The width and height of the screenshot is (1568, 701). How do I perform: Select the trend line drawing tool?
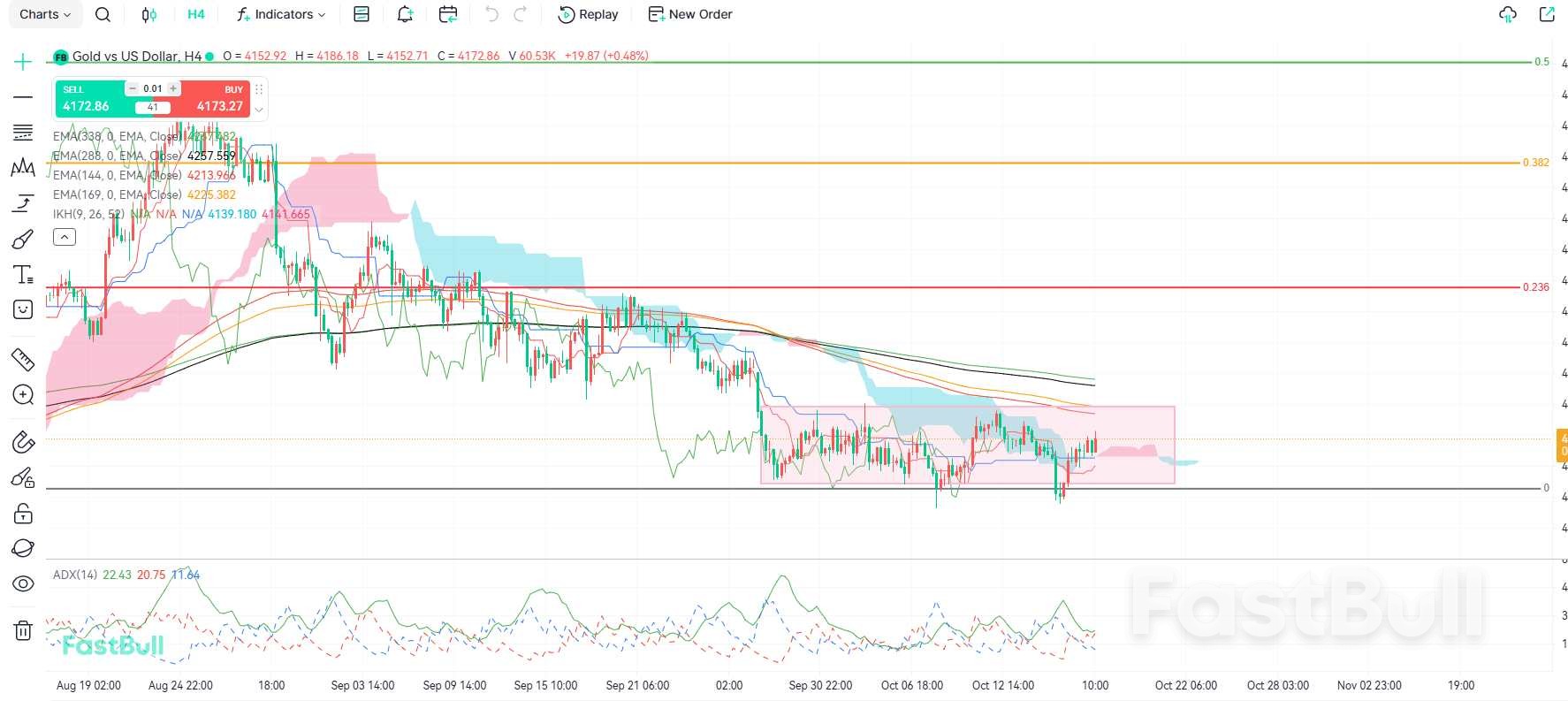(23, 96)
